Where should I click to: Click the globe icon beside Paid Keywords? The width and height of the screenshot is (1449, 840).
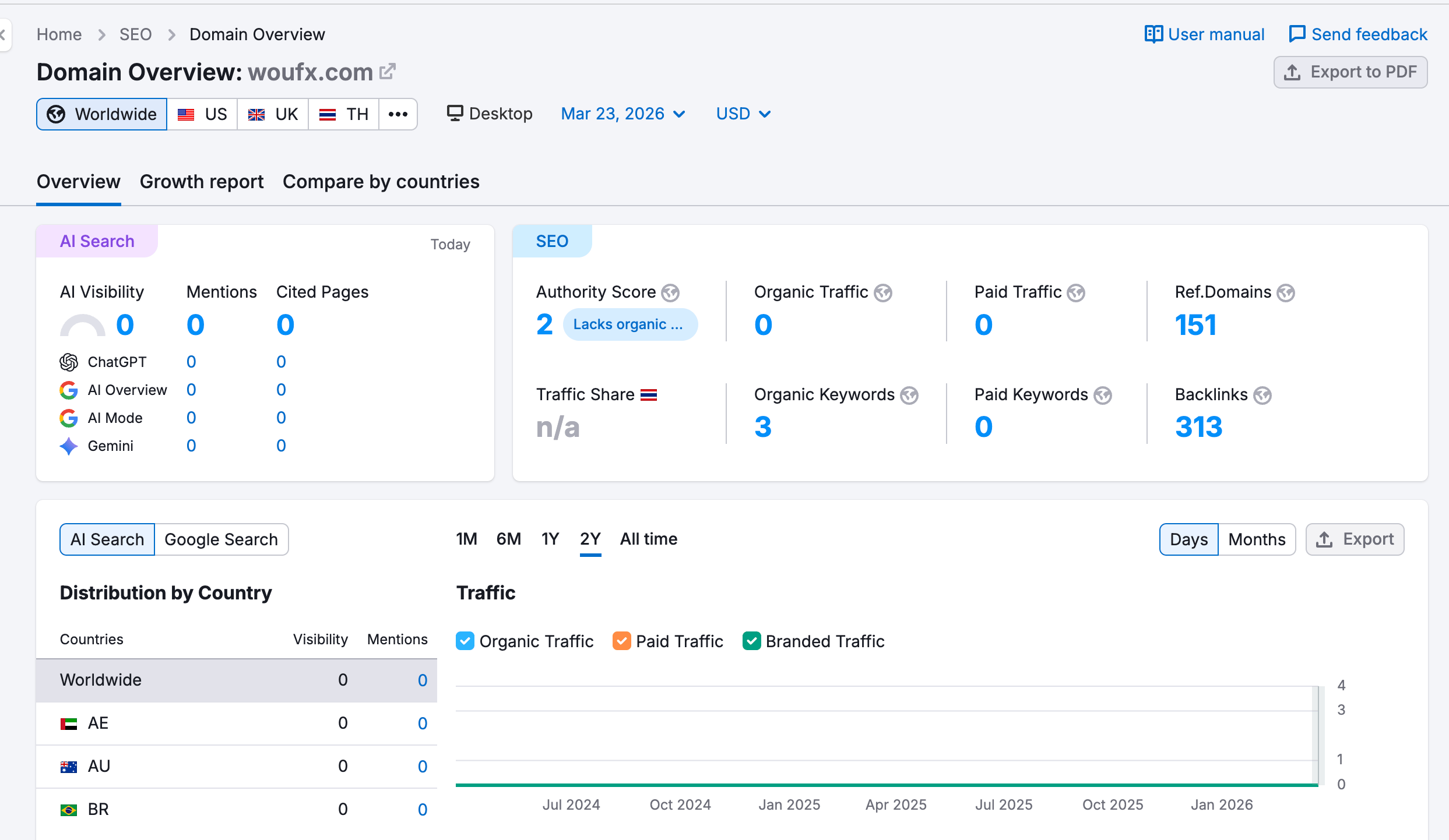1103,395
